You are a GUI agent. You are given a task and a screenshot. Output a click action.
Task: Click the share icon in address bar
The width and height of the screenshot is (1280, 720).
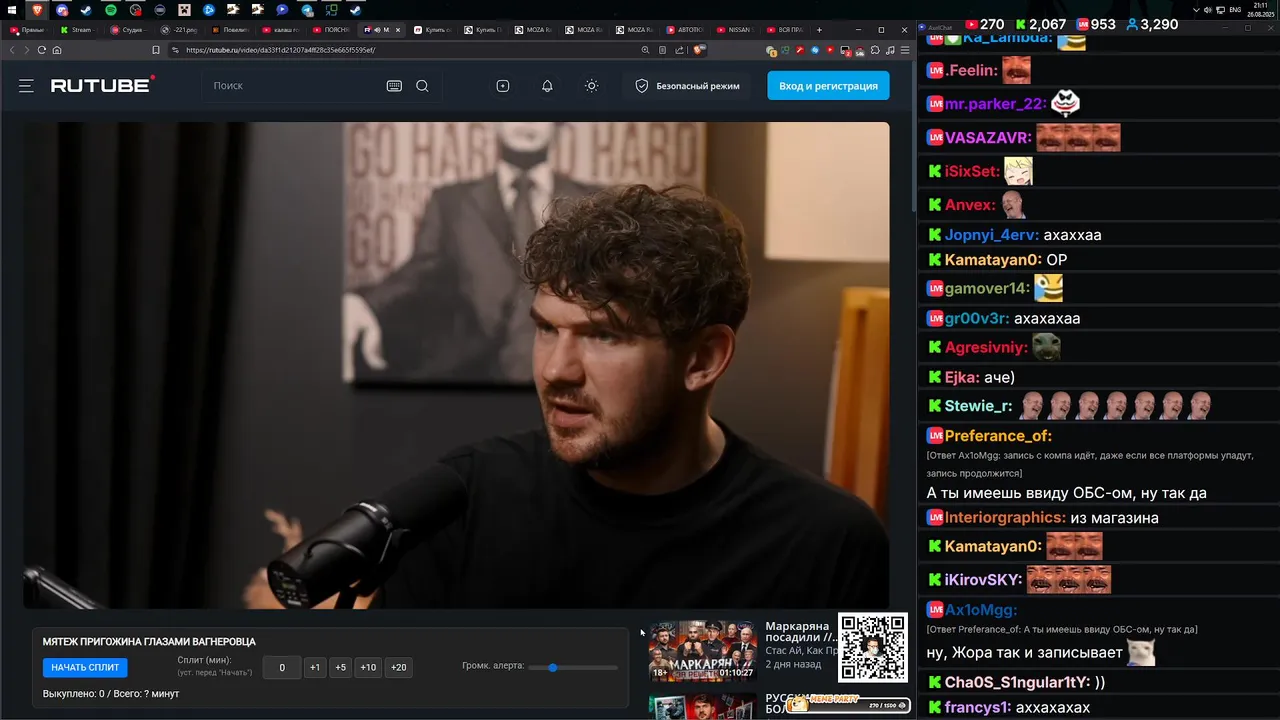coord(680,50)
